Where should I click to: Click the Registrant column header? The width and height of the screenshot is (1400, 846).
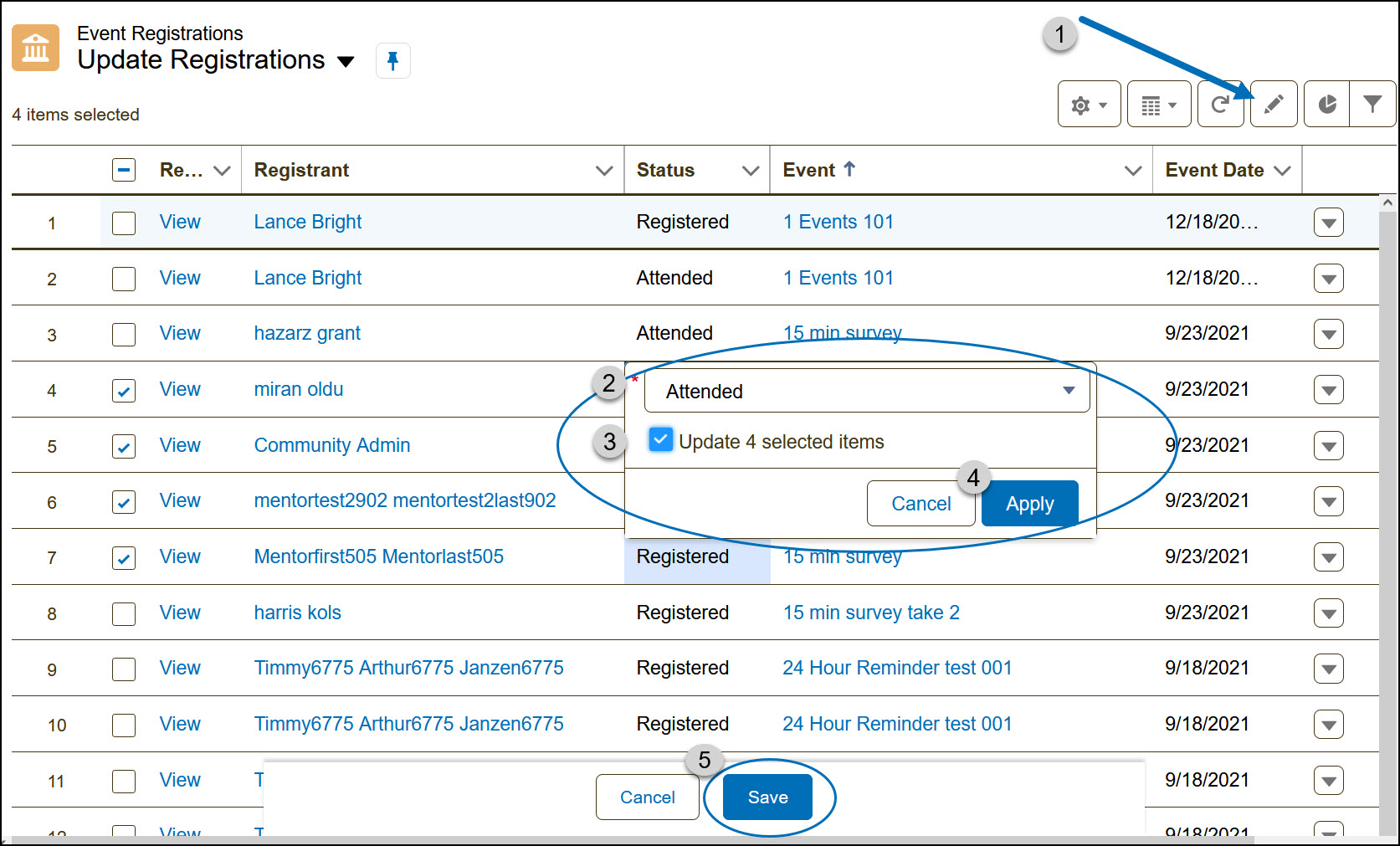pyautogui.click(x=302, y=170)
